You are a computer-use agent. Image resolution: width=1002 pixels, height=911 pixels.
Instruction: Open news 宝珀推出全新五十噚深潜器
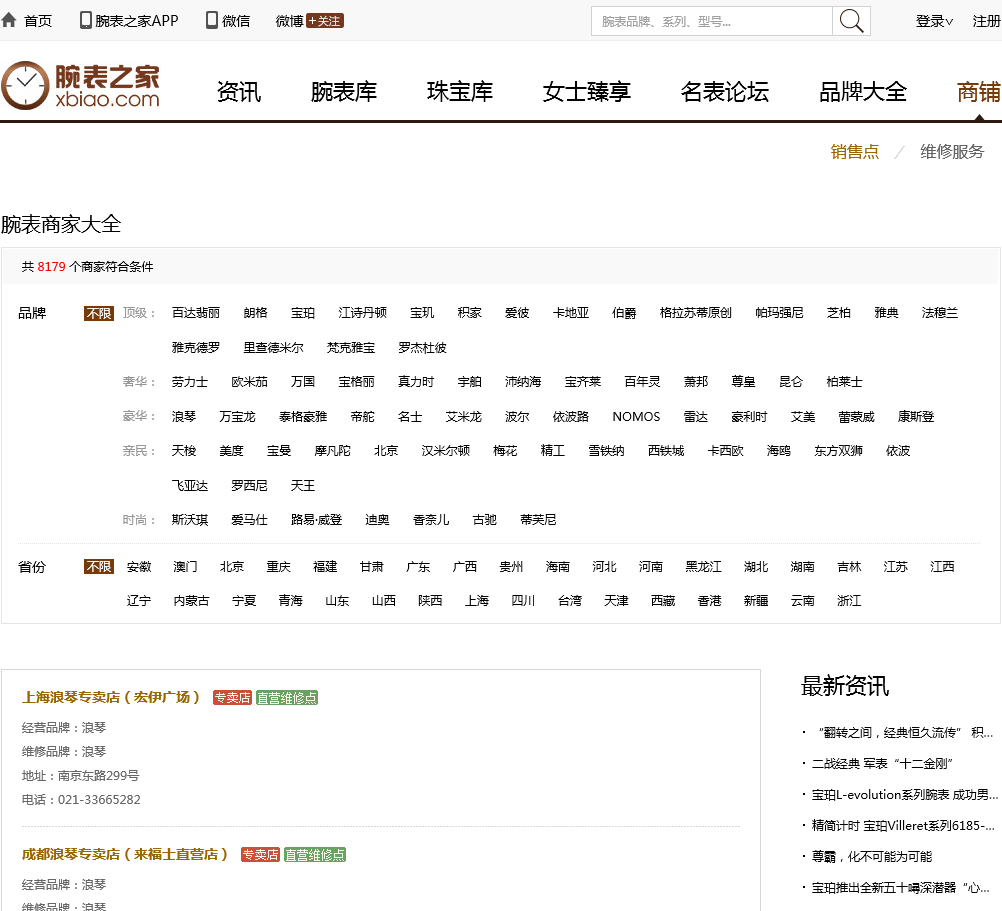tap(900, 887)
